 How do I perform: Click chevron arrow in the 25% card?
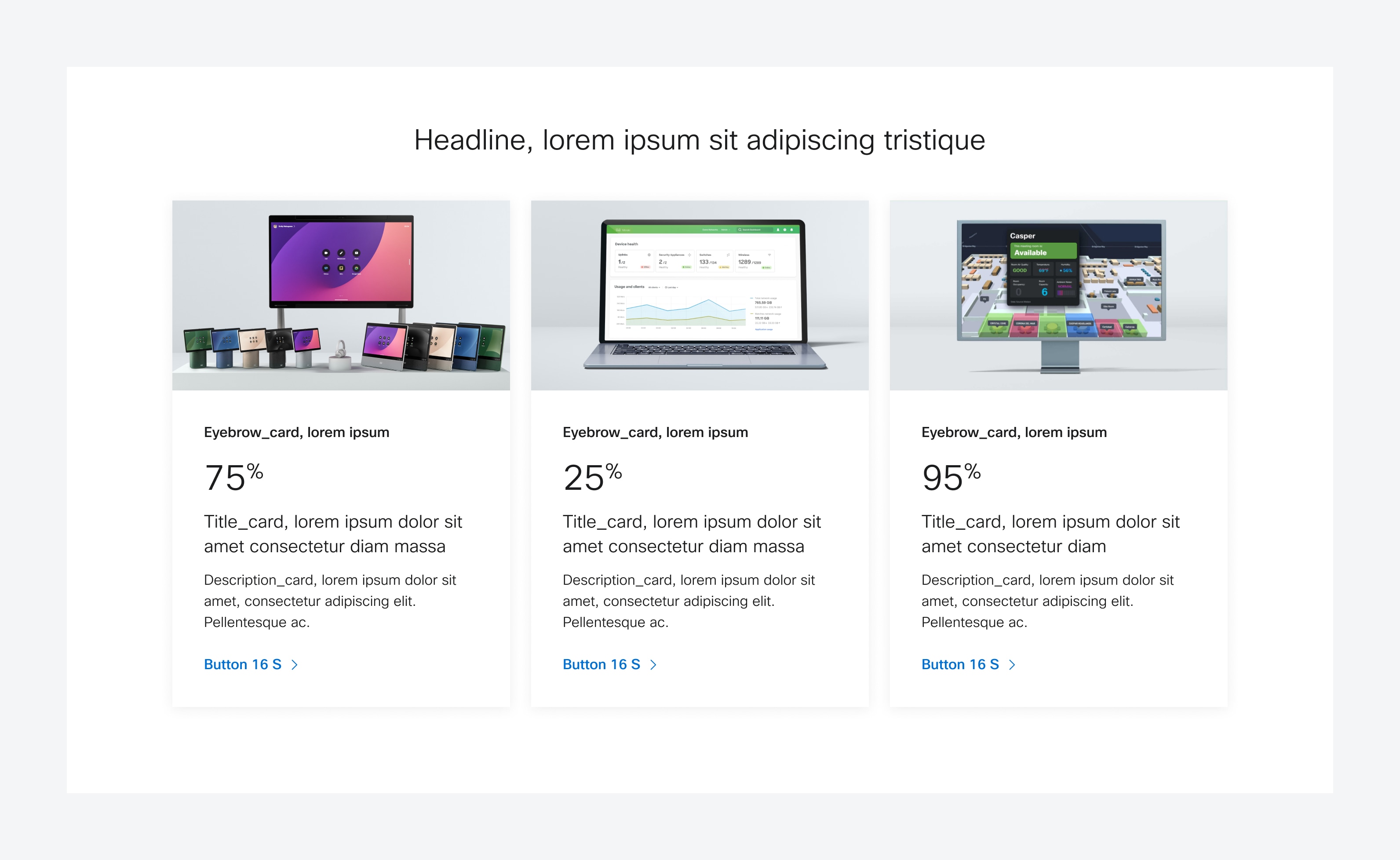[653, 664]
